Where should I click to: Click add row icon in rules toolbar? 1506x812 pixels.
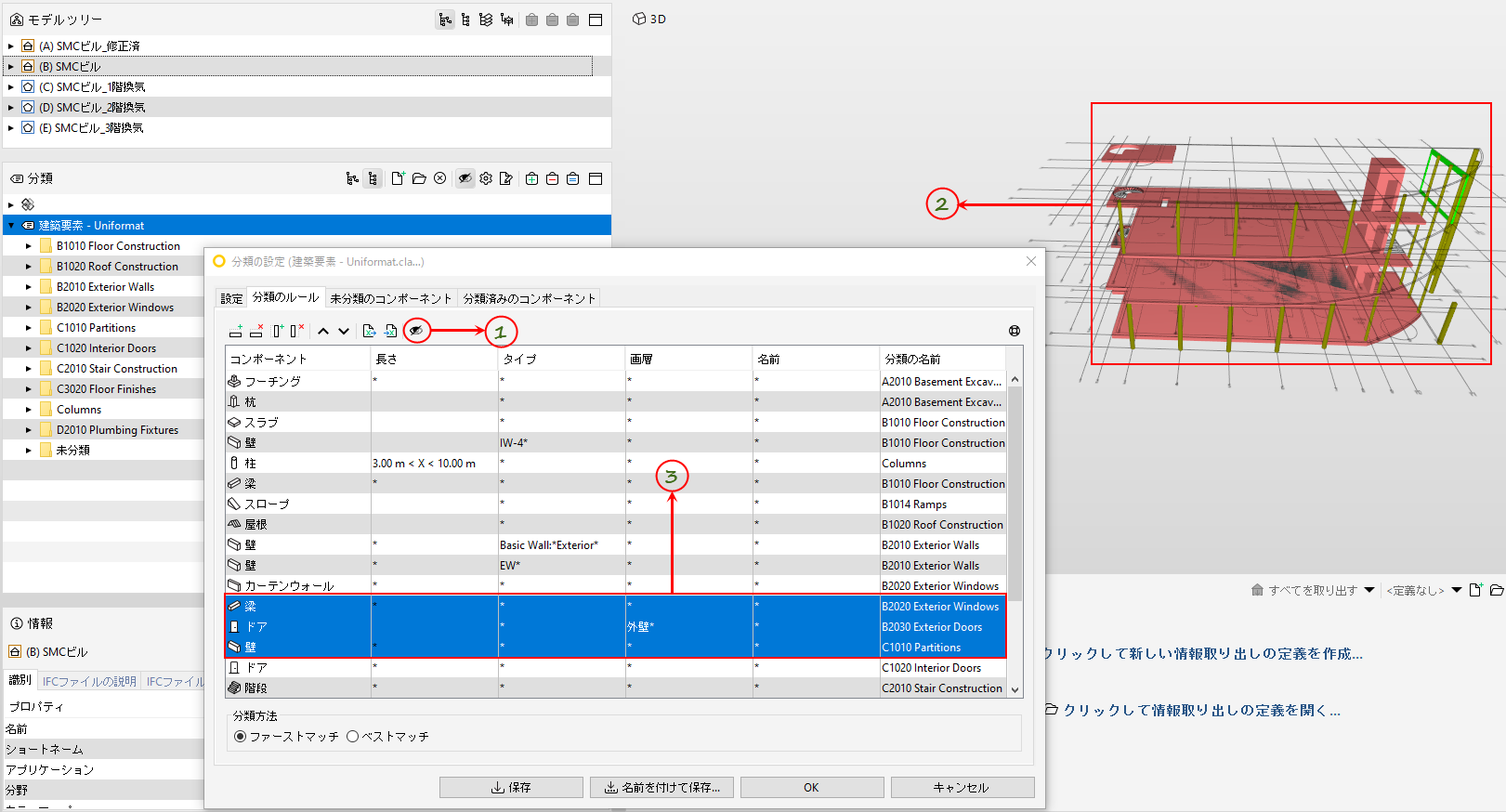[236, 331]
